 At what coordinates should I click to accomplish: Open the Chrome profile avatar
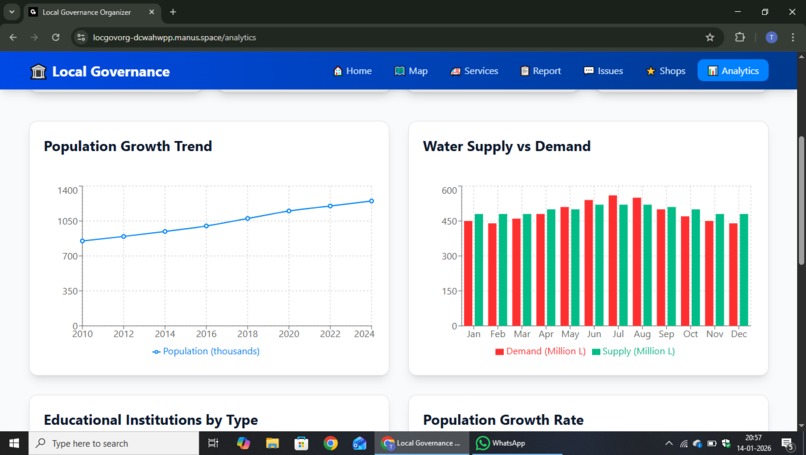click(771, 37)
